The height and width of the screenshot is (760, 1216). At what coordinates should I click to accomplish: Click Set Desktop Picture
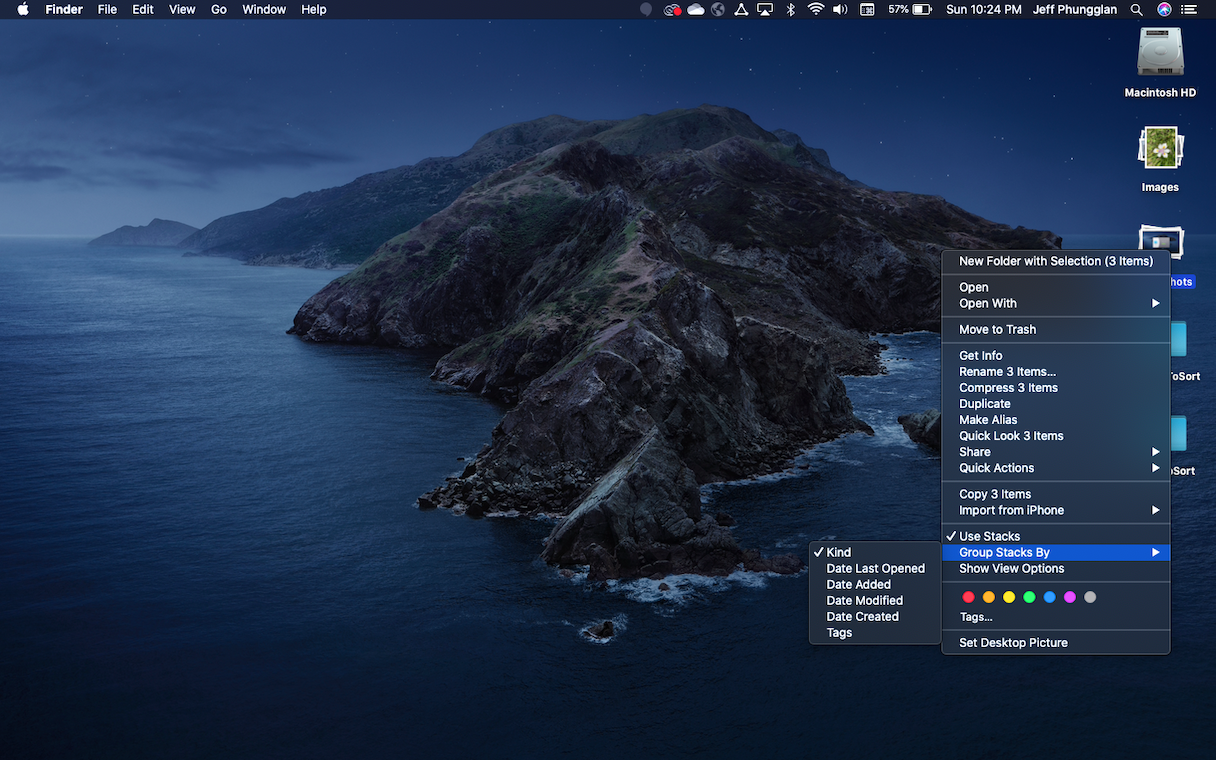(x=1013, y=642)
